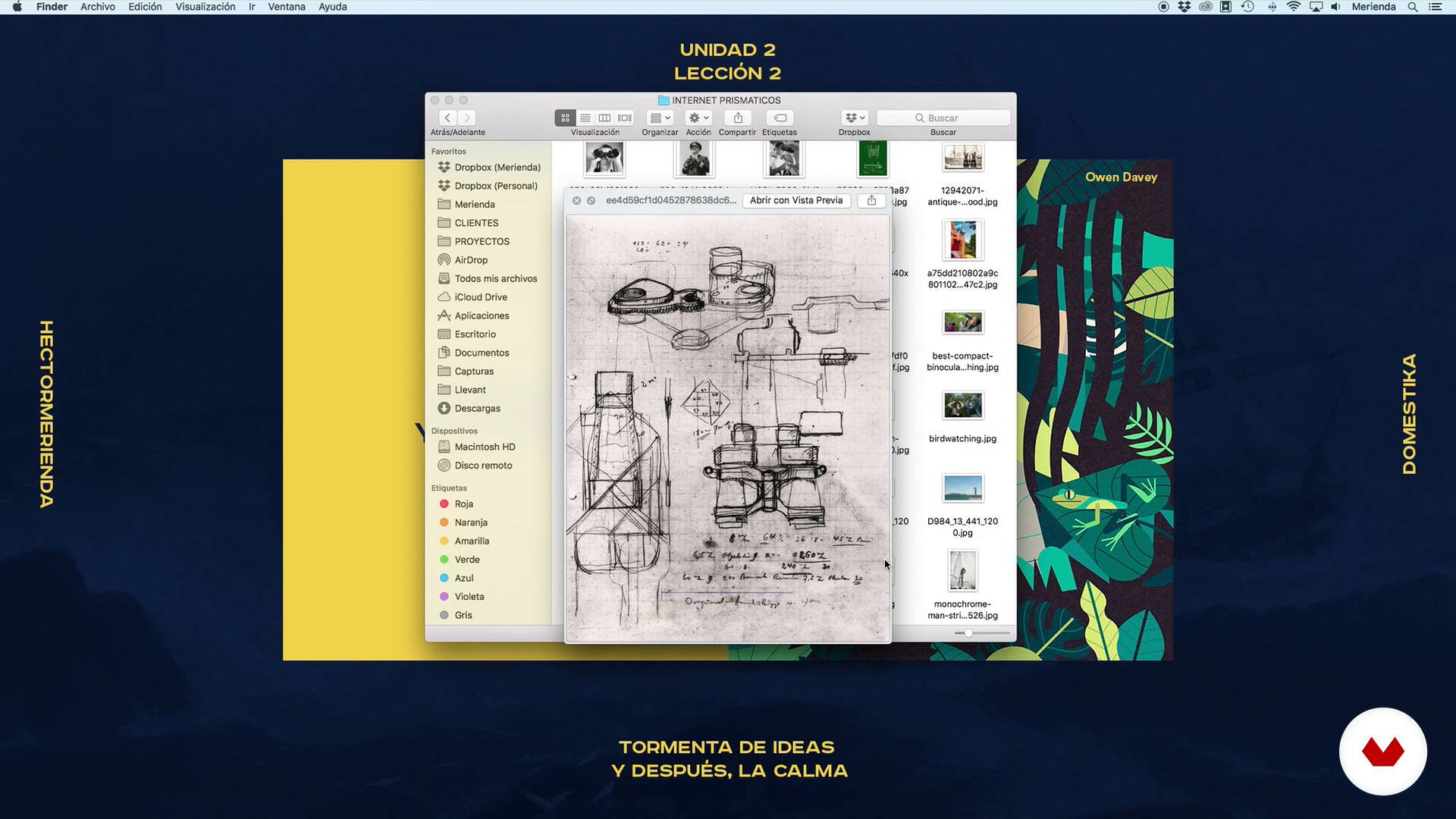Select best-compact-binocula file thumbnail

pos(962,322)
